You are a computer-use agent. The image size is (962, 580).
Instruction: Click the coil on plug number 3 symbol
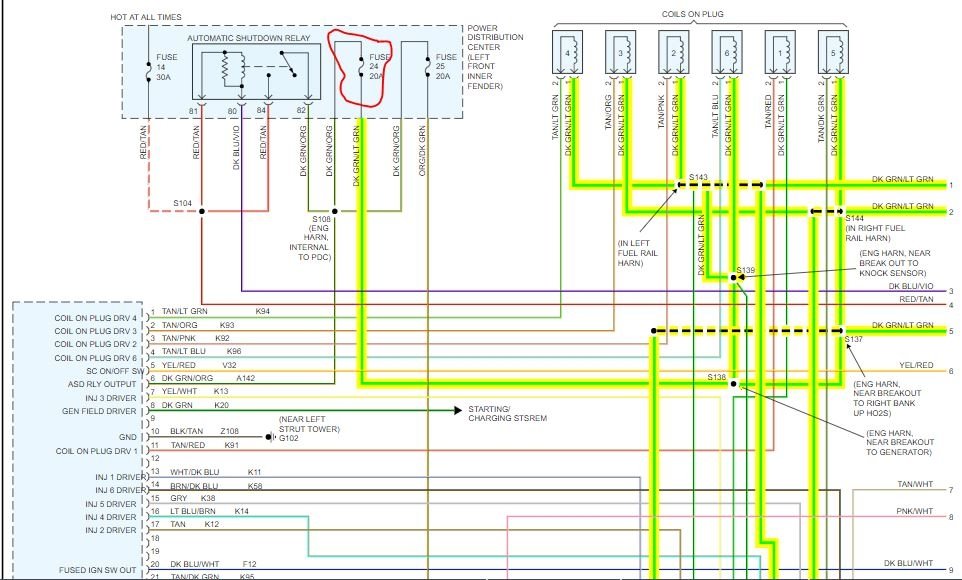(x=620, y=53)
